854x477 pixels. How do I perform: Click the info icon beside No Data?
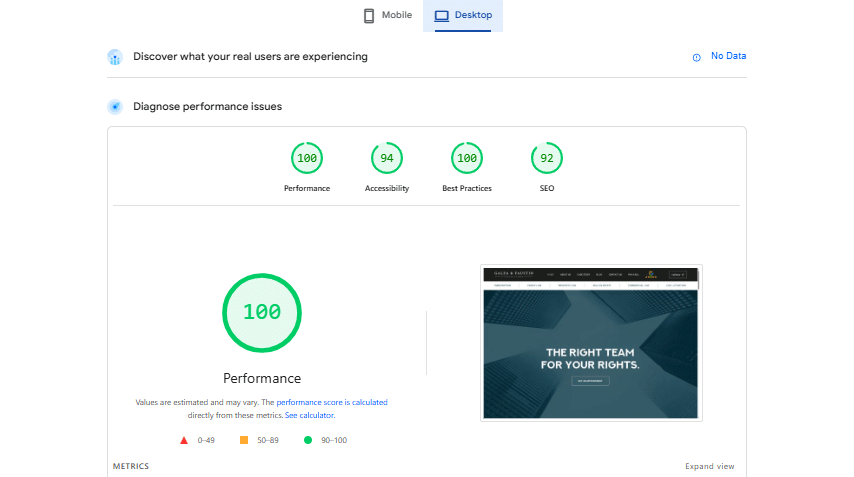[697, 57]
